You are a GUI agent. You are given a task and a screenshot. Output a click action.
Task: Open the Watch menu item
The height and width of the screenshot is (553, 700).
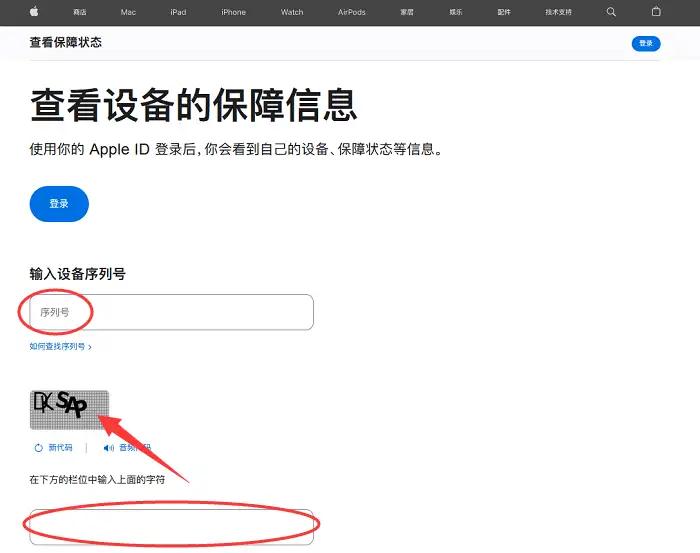(x=292, y=12)
